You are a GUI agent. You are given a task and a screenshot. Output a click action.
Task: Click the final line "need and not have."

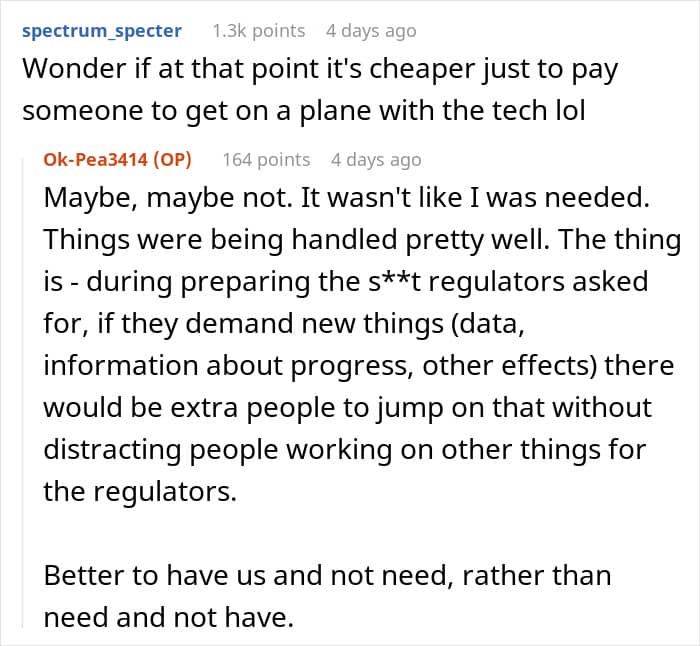click(x=169, y=617)
